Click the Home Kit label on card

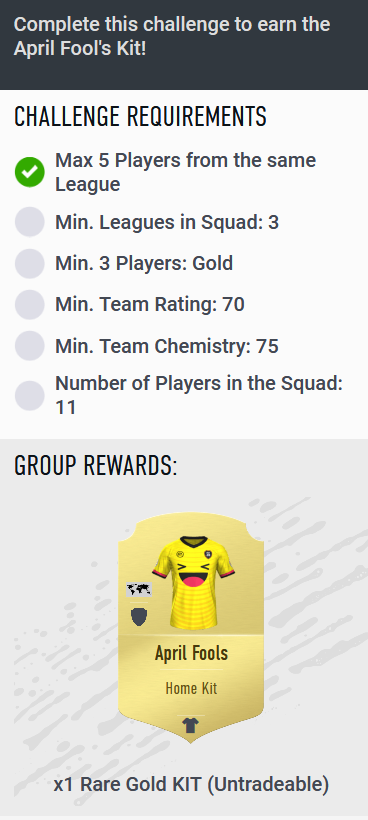[191, 688]
